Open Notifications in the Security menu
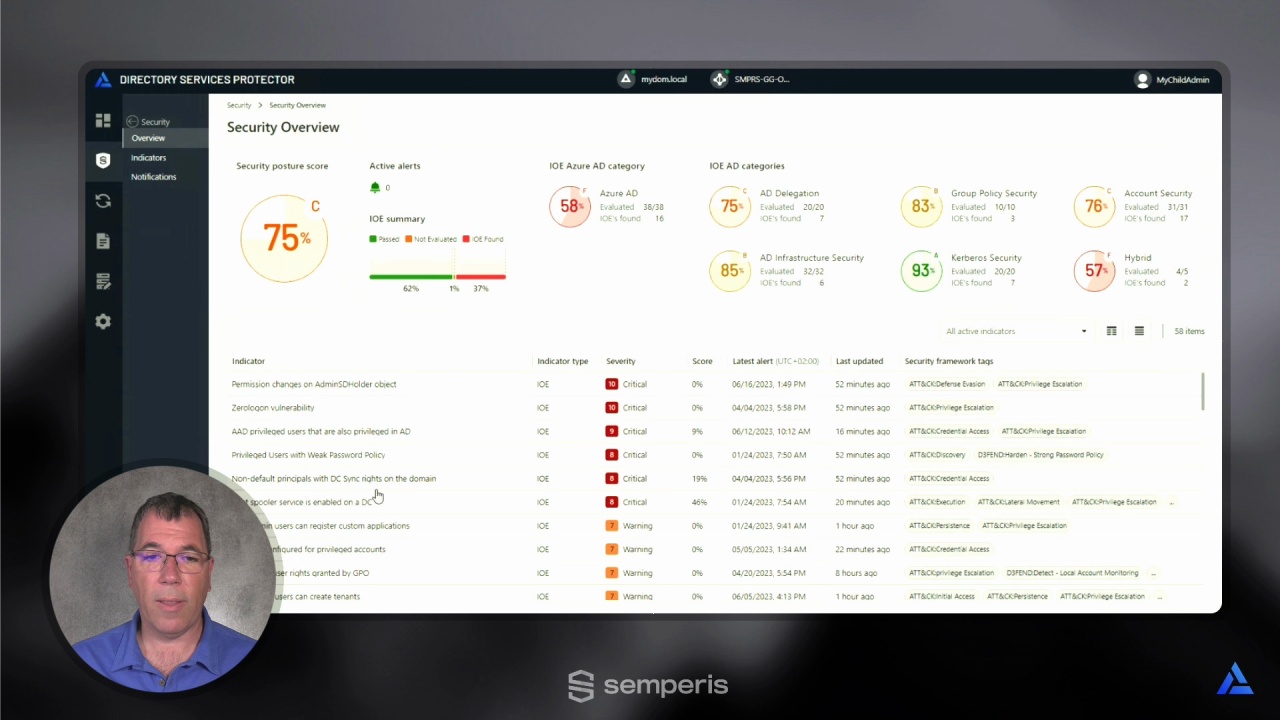Viewport: 1280px width, 720px height. (x=153, y=177)
